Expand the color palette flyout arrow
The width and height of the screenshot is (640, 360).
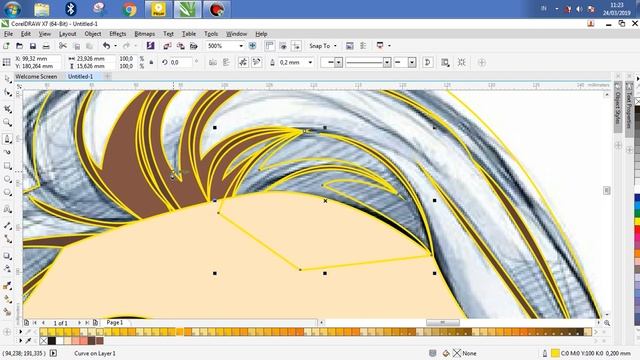point(20,332)
